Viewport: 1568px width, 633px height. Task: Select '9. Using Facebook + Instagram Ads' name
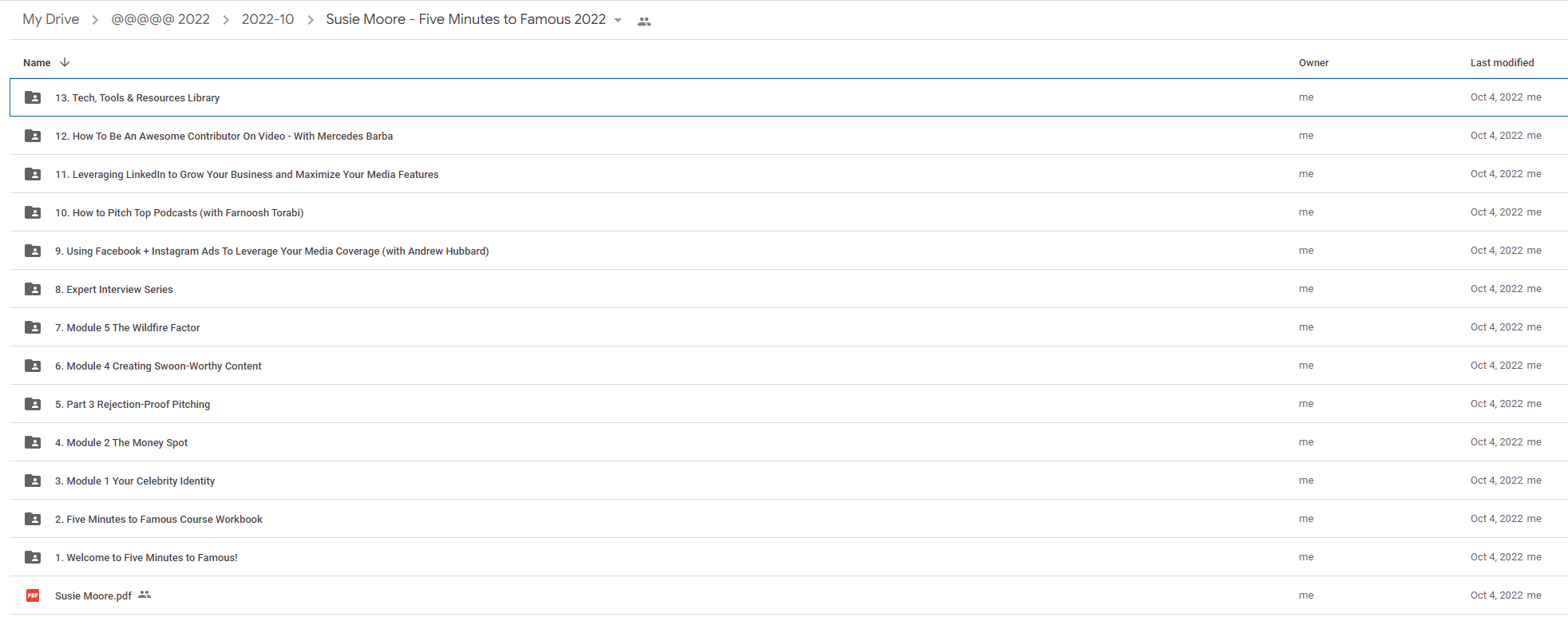(x=271, y=251)
